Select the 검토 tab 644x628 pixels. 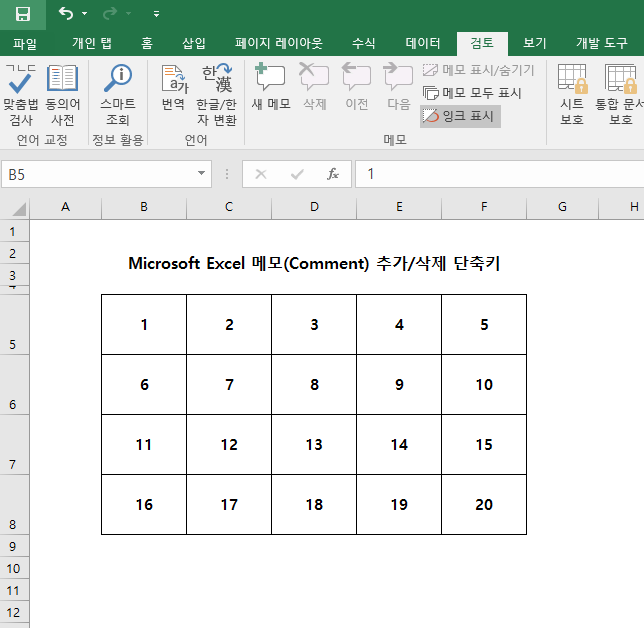click(482, 43)
